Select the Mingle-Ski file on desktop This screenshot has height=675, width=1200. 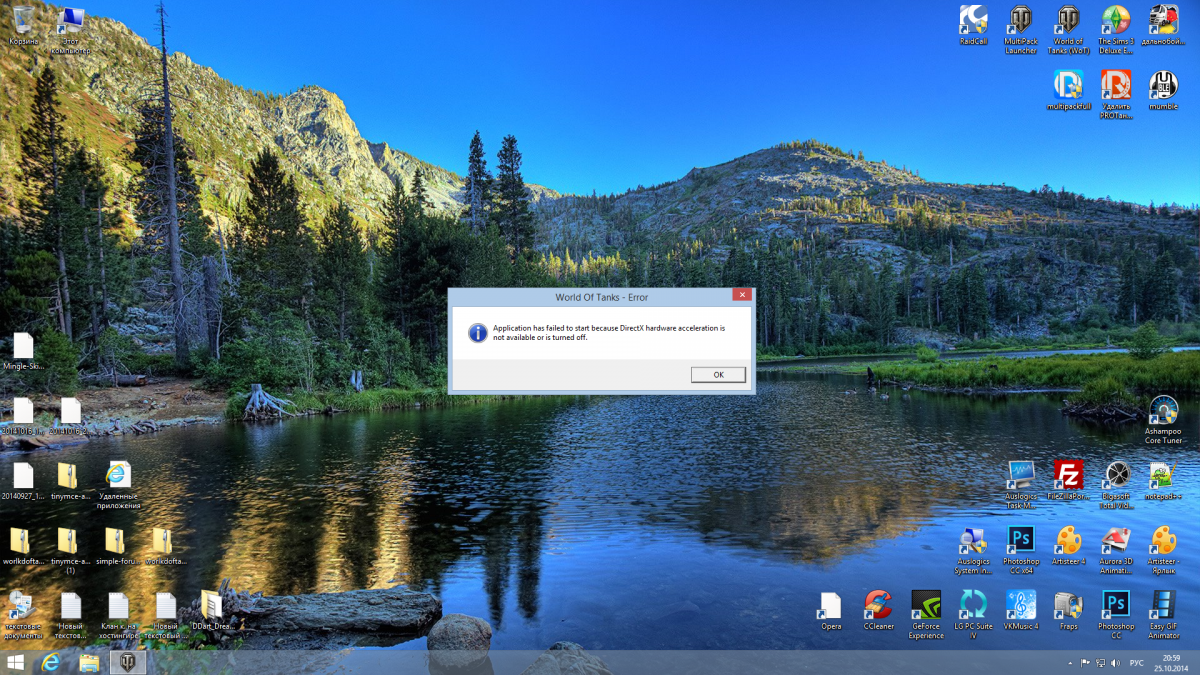(23, 352)
